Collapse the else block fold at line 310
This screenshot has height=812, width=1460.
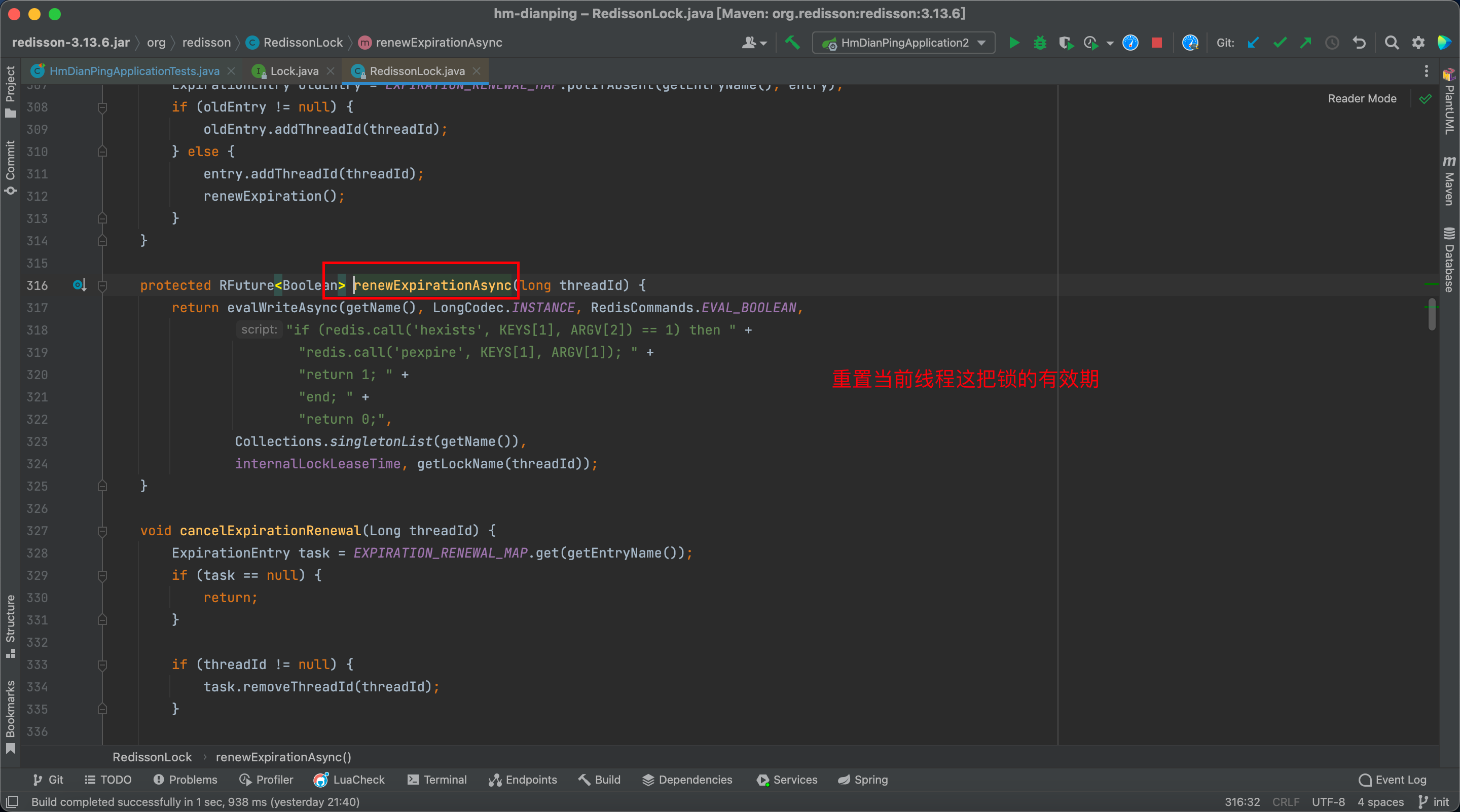(102, 151)
